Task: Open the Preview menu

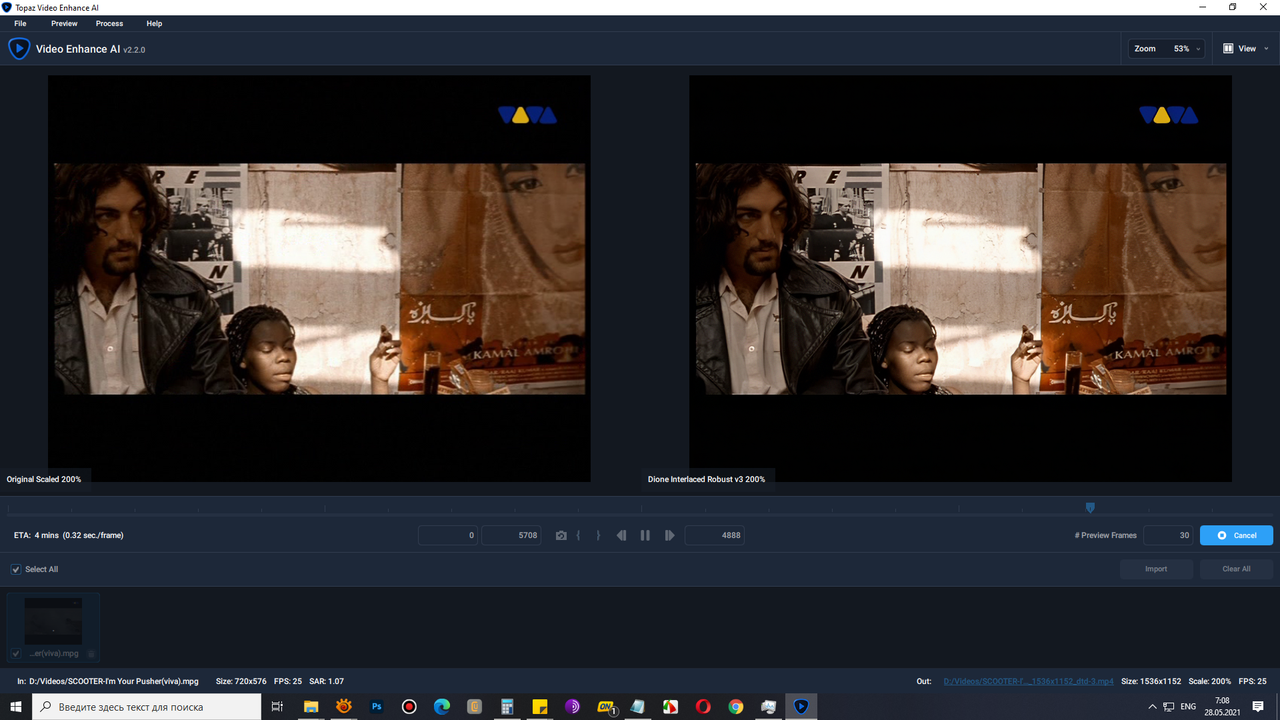Action: (x=64, y=23)
